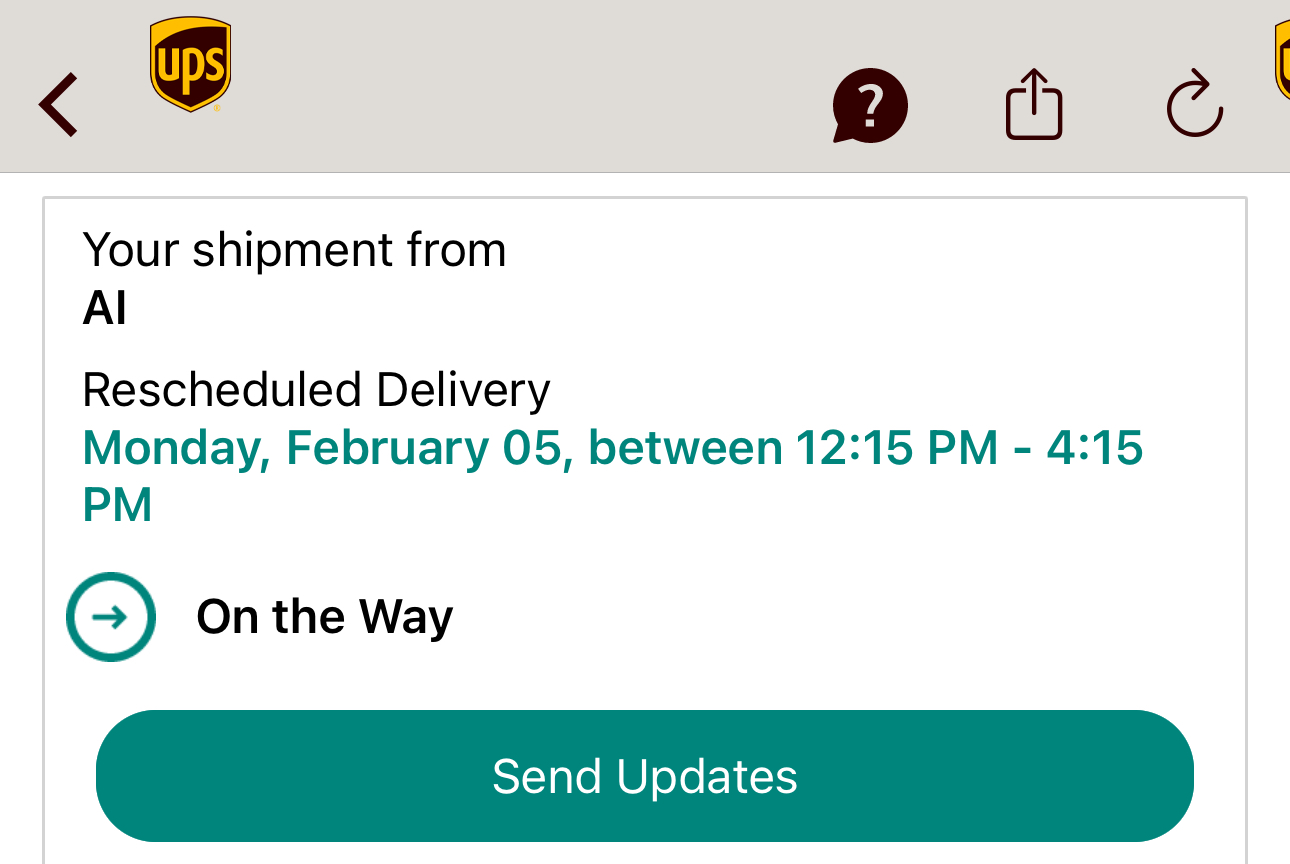Click the "12:15 PM" start time
Screen dimensions: 1290x864
click(x=896, y=447)
